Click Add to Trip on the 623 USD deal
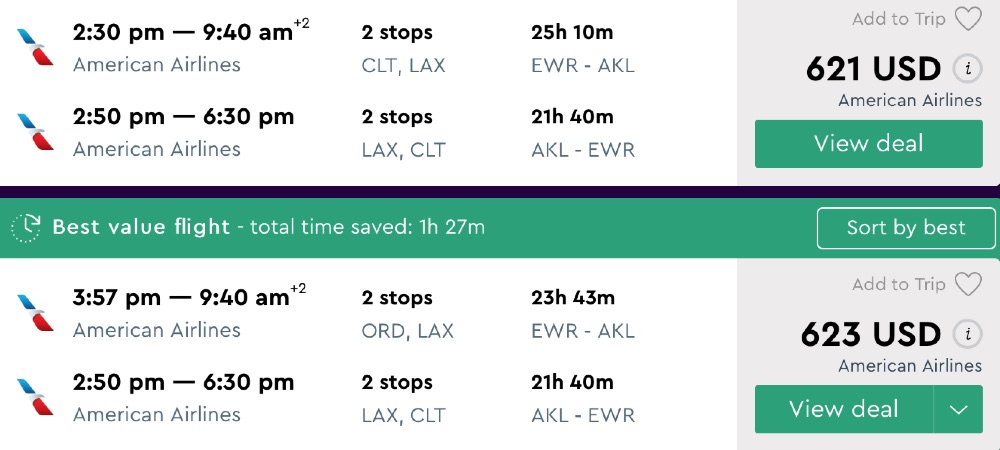 (898, 285)
